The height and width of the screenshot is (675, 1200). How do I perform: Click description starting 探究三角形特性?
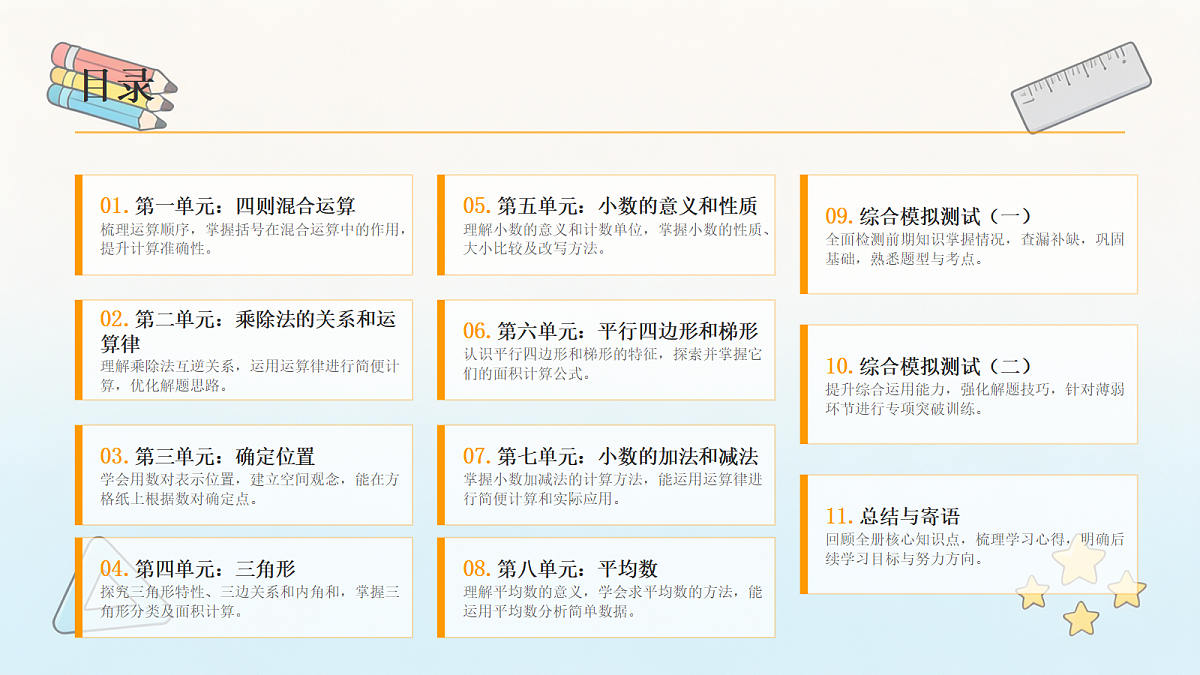[250, 602]
